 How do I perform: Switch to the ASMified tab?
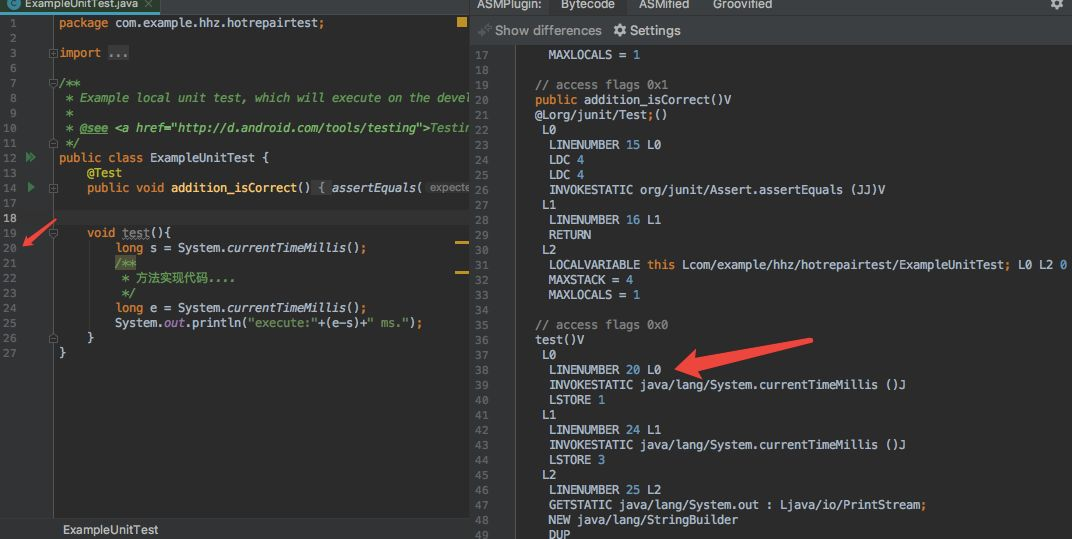664,5
